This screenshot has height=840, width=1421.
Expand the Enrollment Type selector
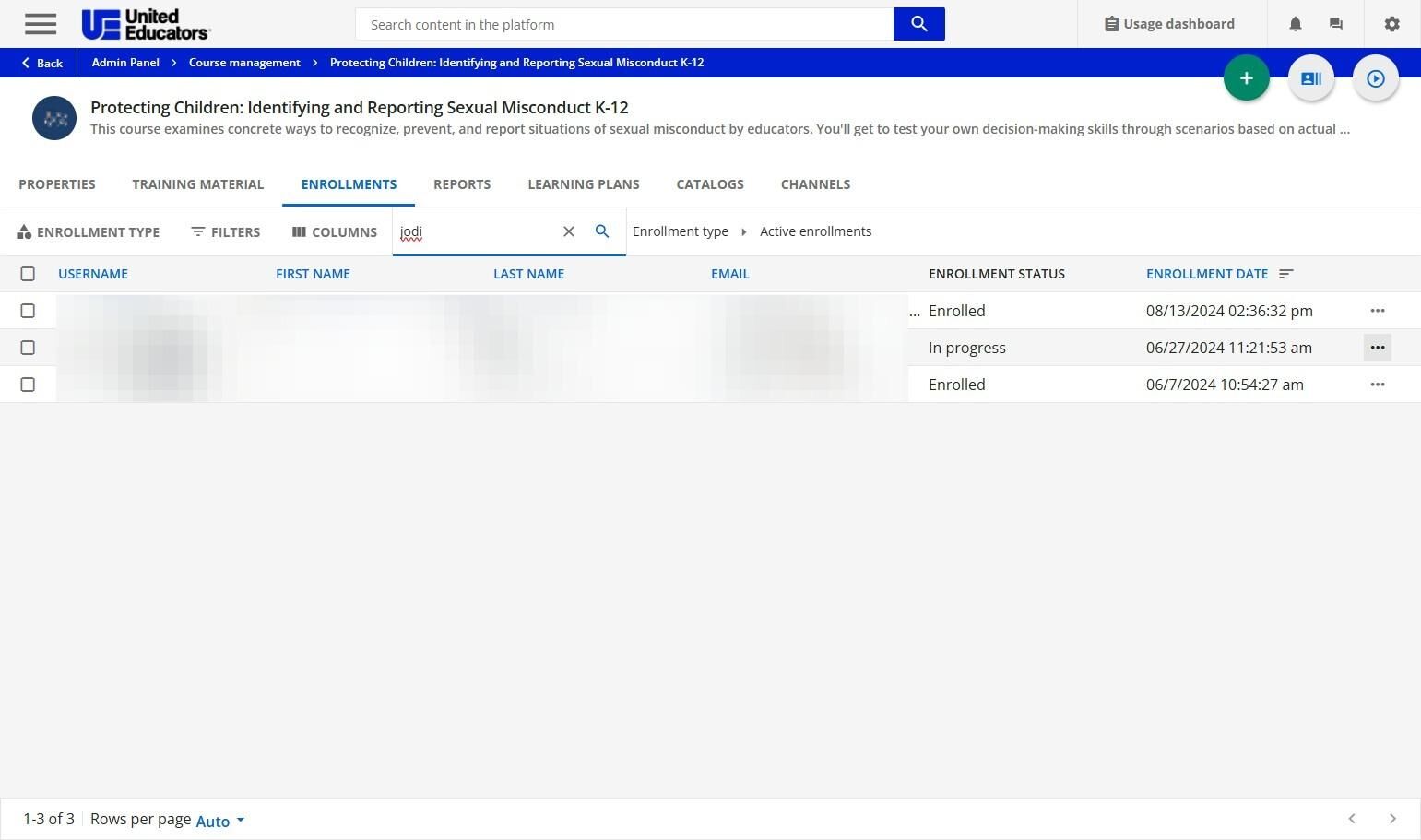89,232
